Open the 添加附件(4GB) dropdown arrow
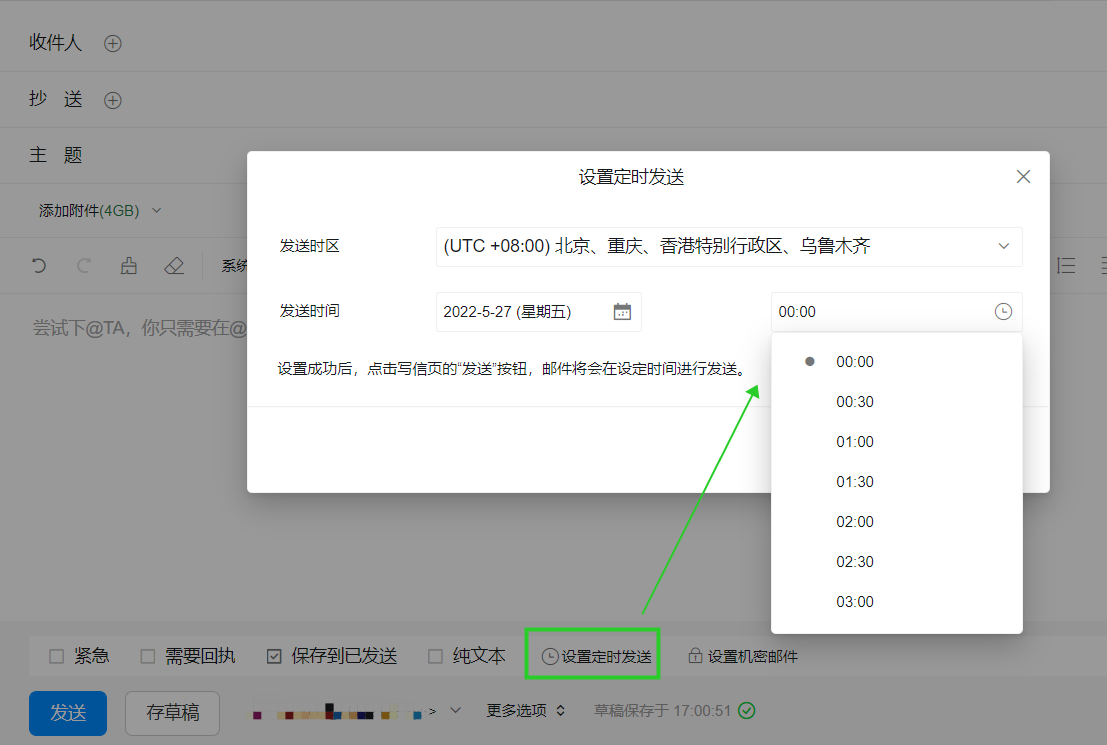The height and width of the screenshot is (745, 1107). (156, 211)
